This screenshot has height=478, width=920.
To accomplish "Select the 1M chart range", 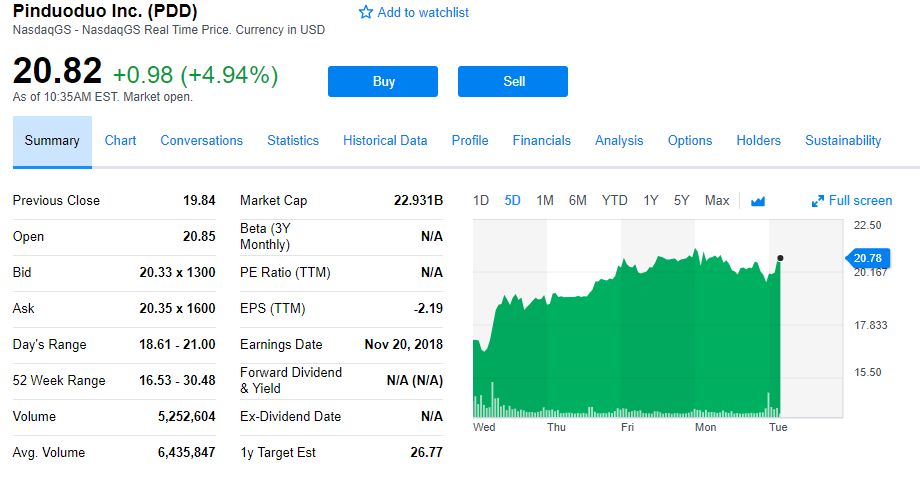I will 545,201.
